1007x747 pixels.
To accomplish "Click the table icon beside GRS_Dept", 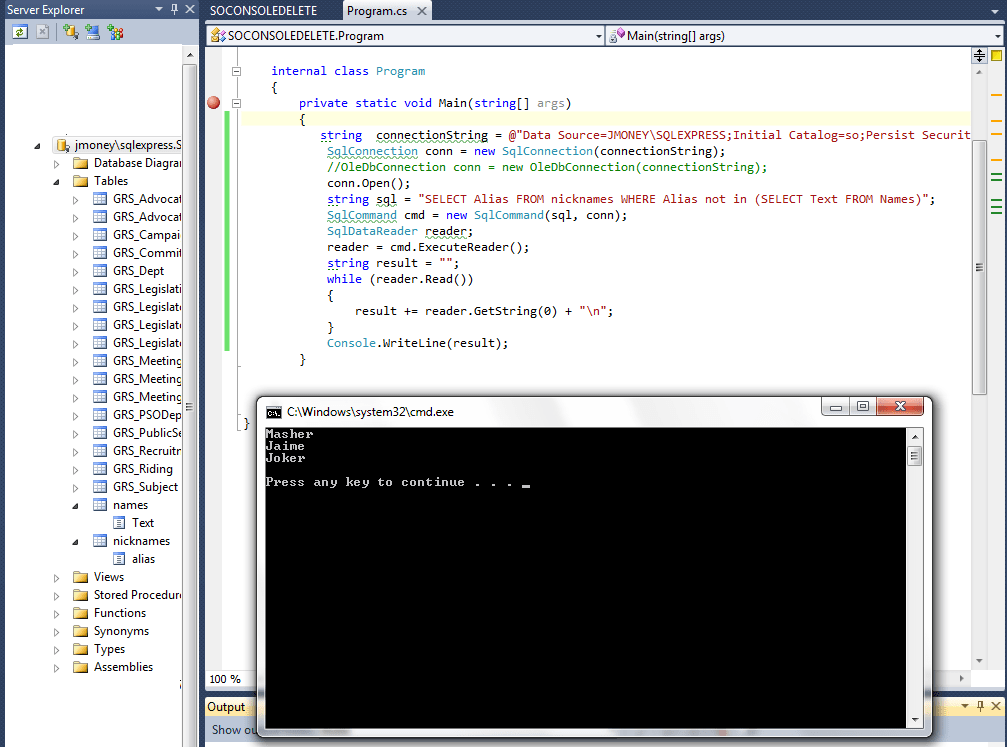I will pos(99,270).
